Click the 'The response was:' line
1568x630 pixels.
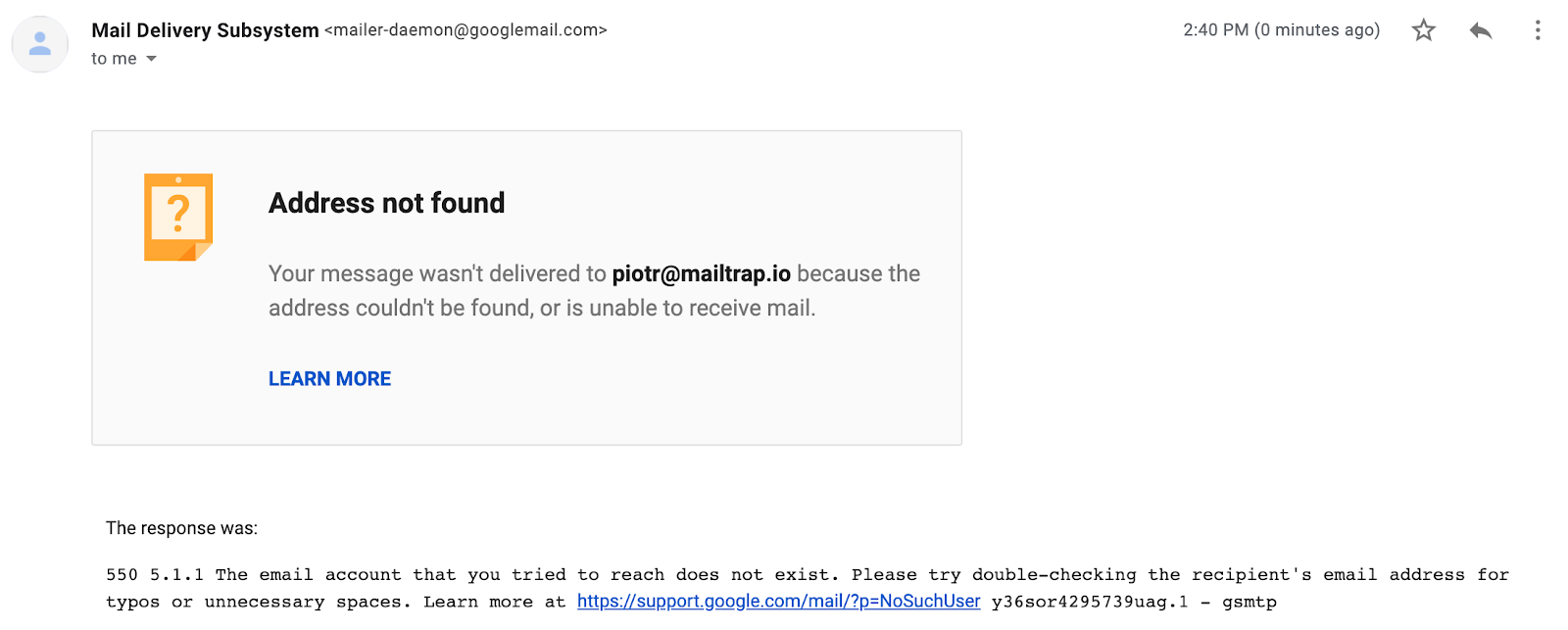pyautogui.click(x=181, y=528)
